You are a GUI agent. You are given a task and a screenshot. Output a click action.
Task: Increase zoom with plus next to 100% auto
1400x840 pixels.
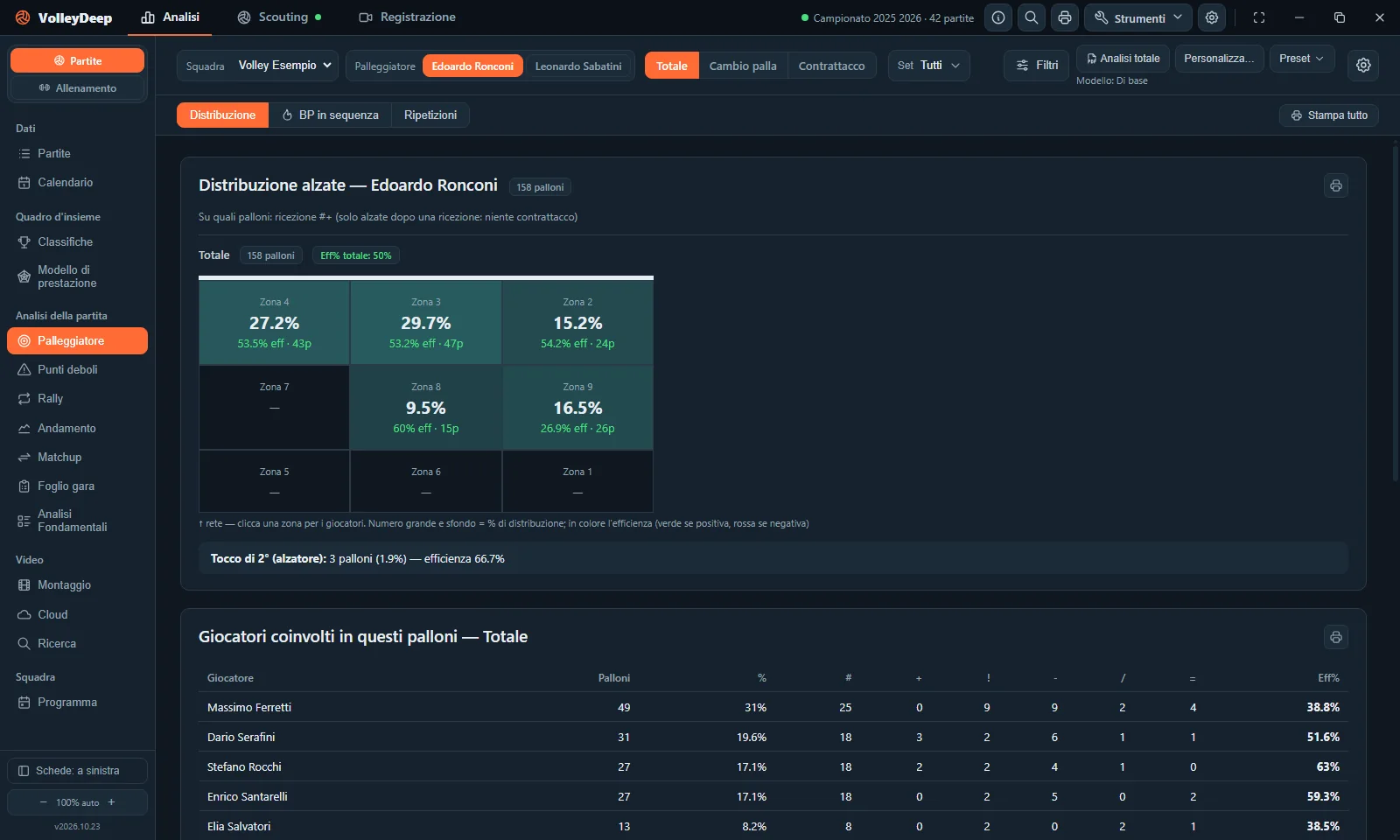point(111,802)
